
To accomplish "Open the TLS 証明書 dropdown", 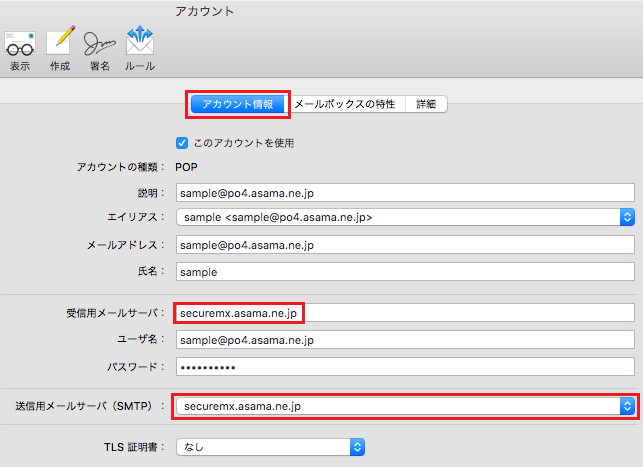I will pyautogui.click(x=271, y=447).
